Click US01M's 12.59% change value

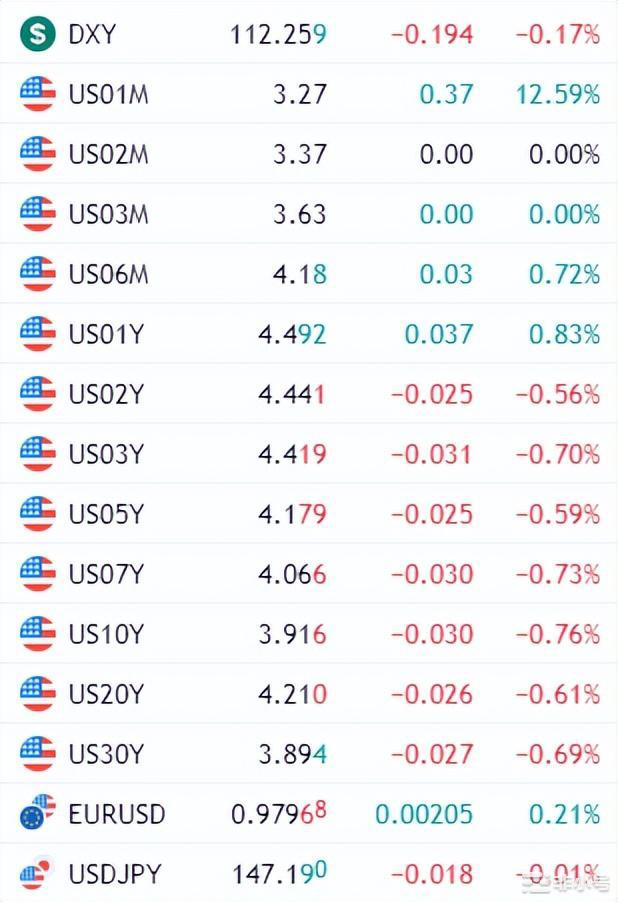[x=558, y=95]
